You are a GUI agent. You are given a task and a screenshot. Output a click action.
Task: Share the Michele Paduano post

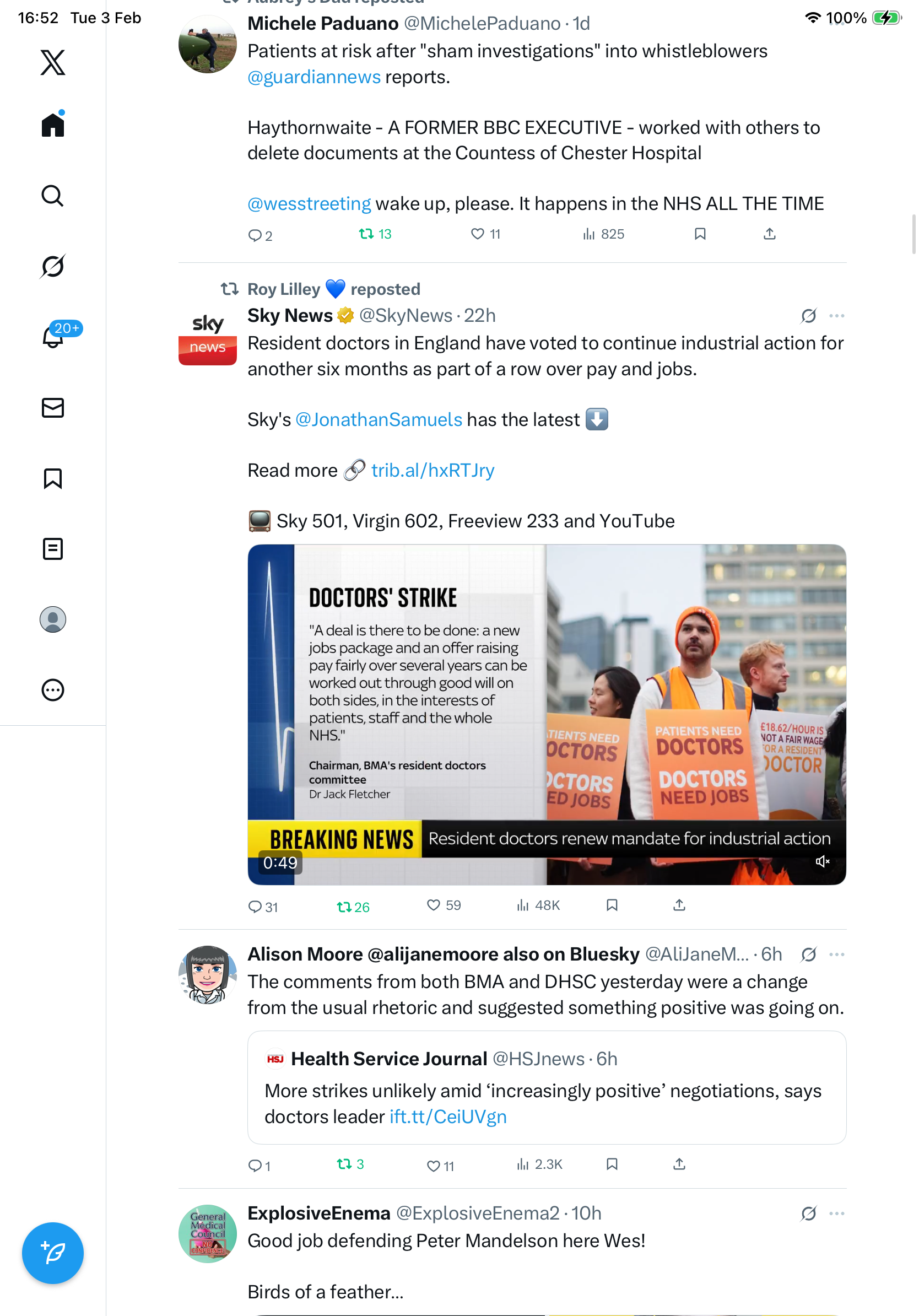click(x=770, y=234)
